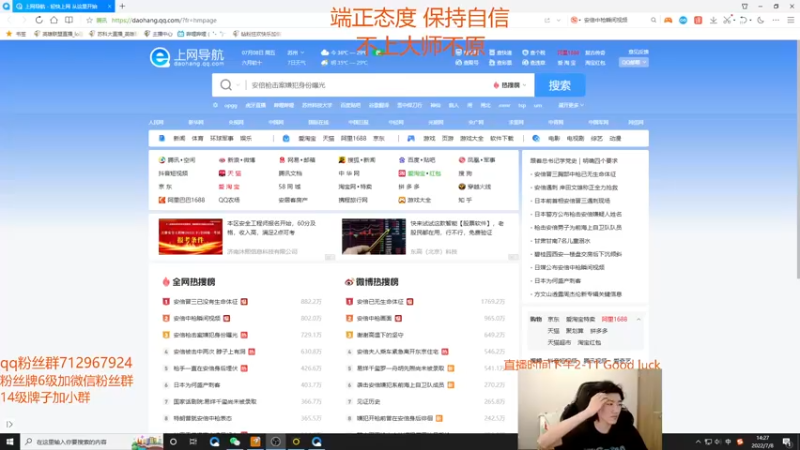Click the browser address bar URL
This screenshot has width=800, height=450.
point(164,20)
